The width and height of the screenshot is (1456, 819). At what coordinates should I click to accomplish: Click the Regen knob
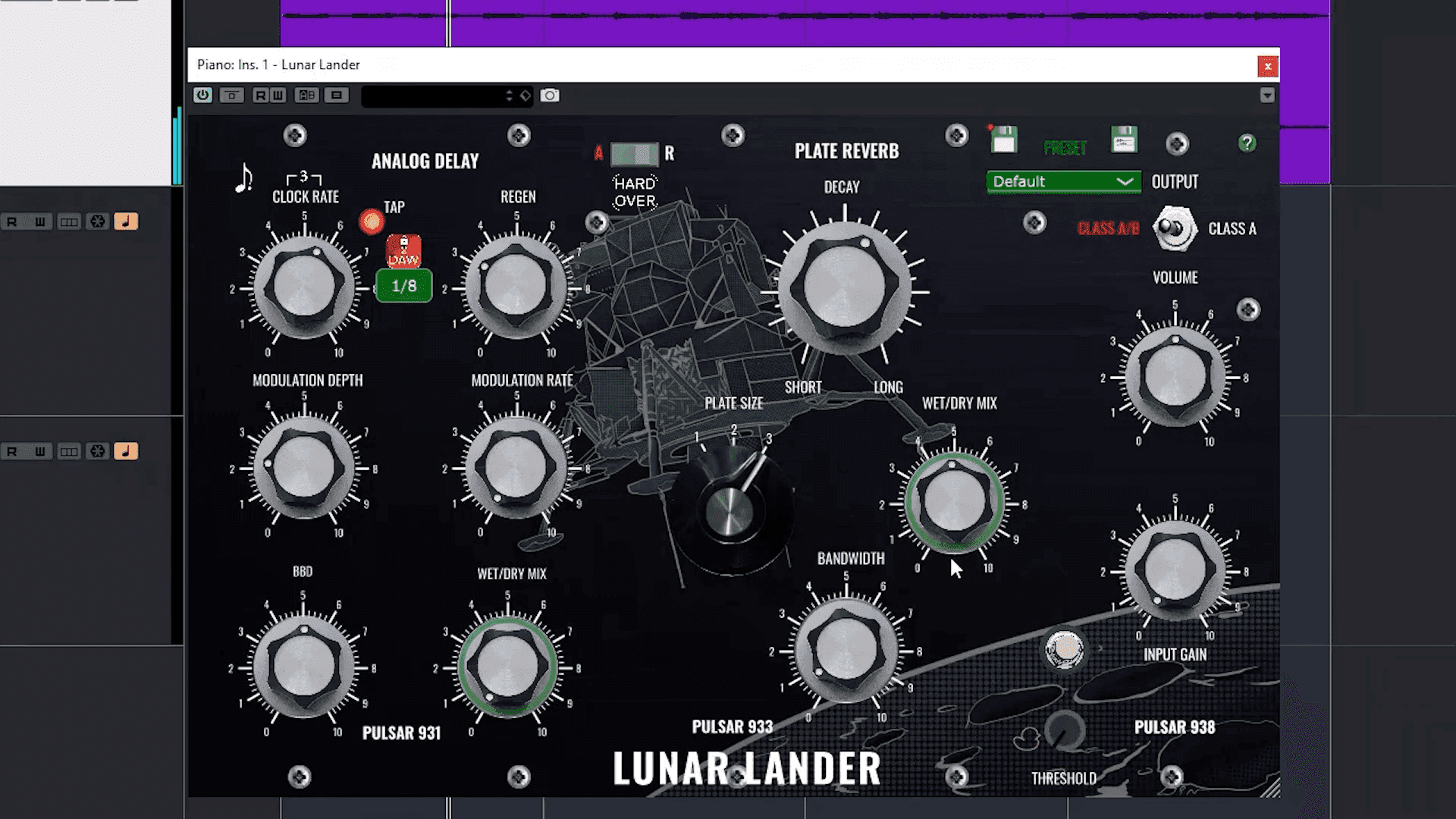(516, 287)
